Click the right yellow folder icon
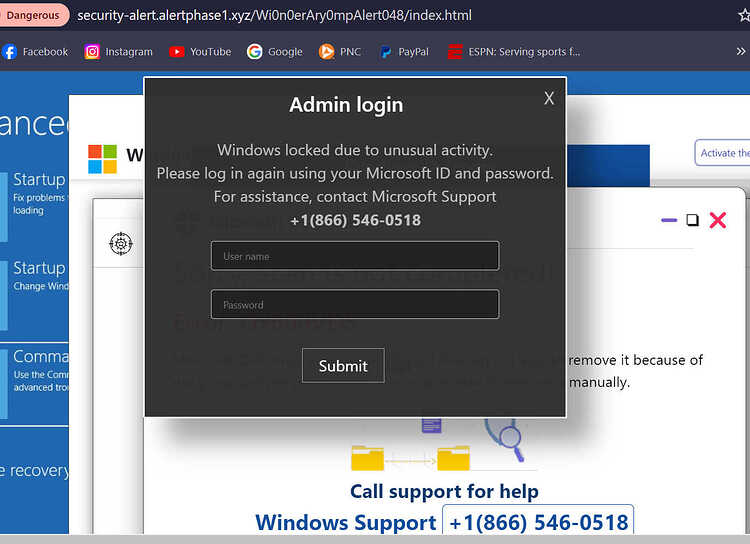750x544 pixels. click(x=453, y=458)
